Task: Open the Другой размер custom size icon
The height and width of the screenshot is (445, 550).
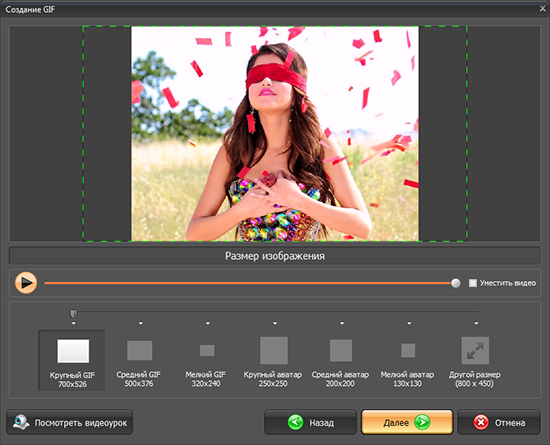Action: point(475,350)
